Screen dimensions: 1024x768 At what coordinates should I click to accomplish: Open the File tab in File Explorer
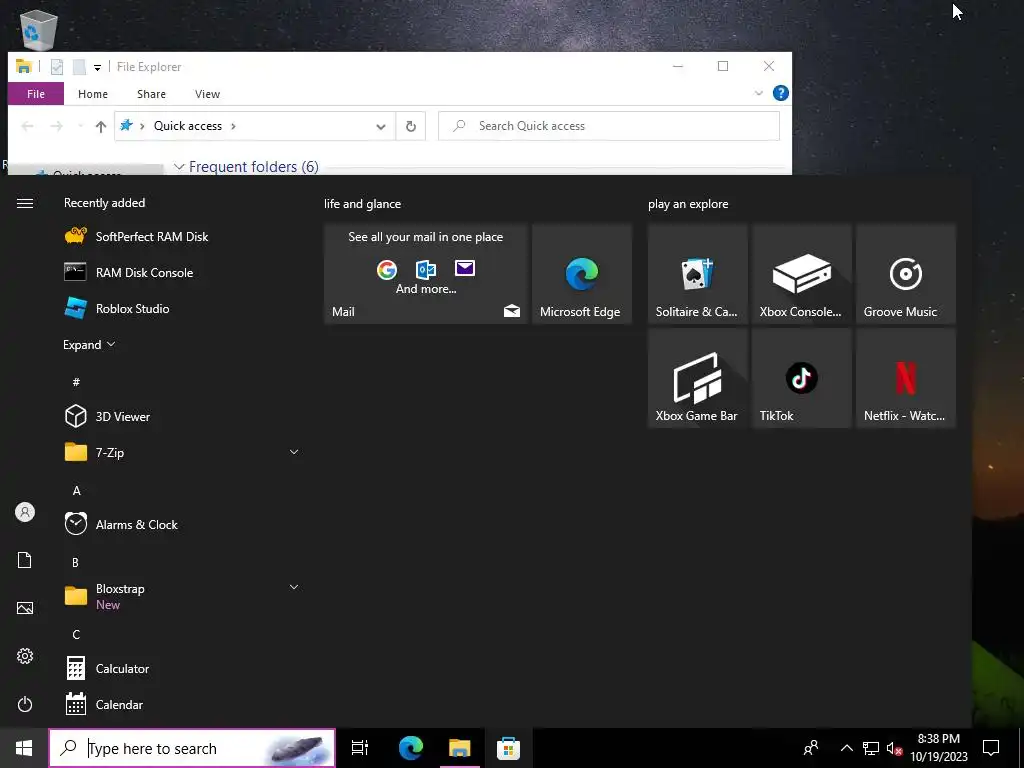click(36, 93)
